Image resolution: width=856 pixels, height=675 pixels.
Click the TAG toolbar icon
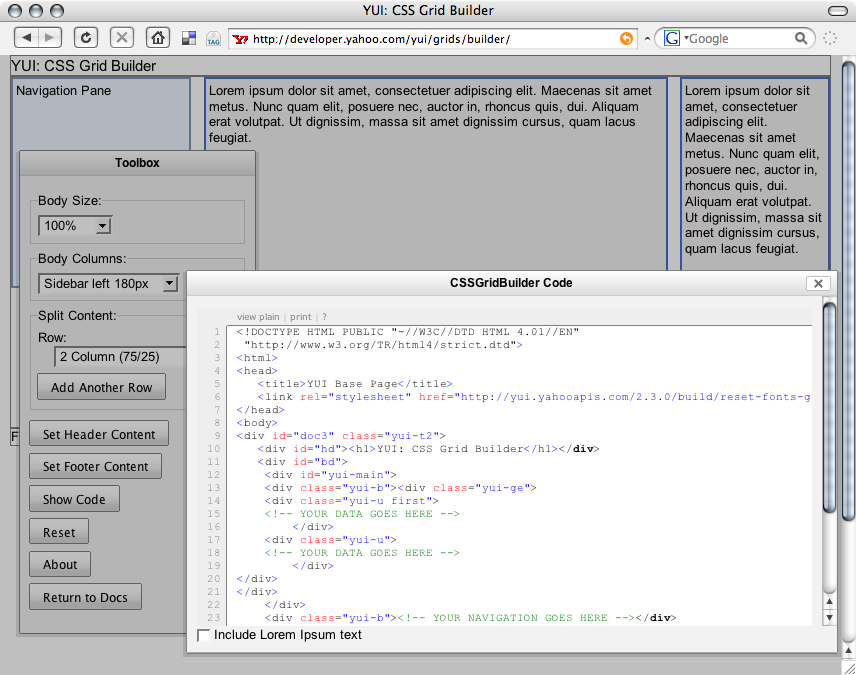213,39
